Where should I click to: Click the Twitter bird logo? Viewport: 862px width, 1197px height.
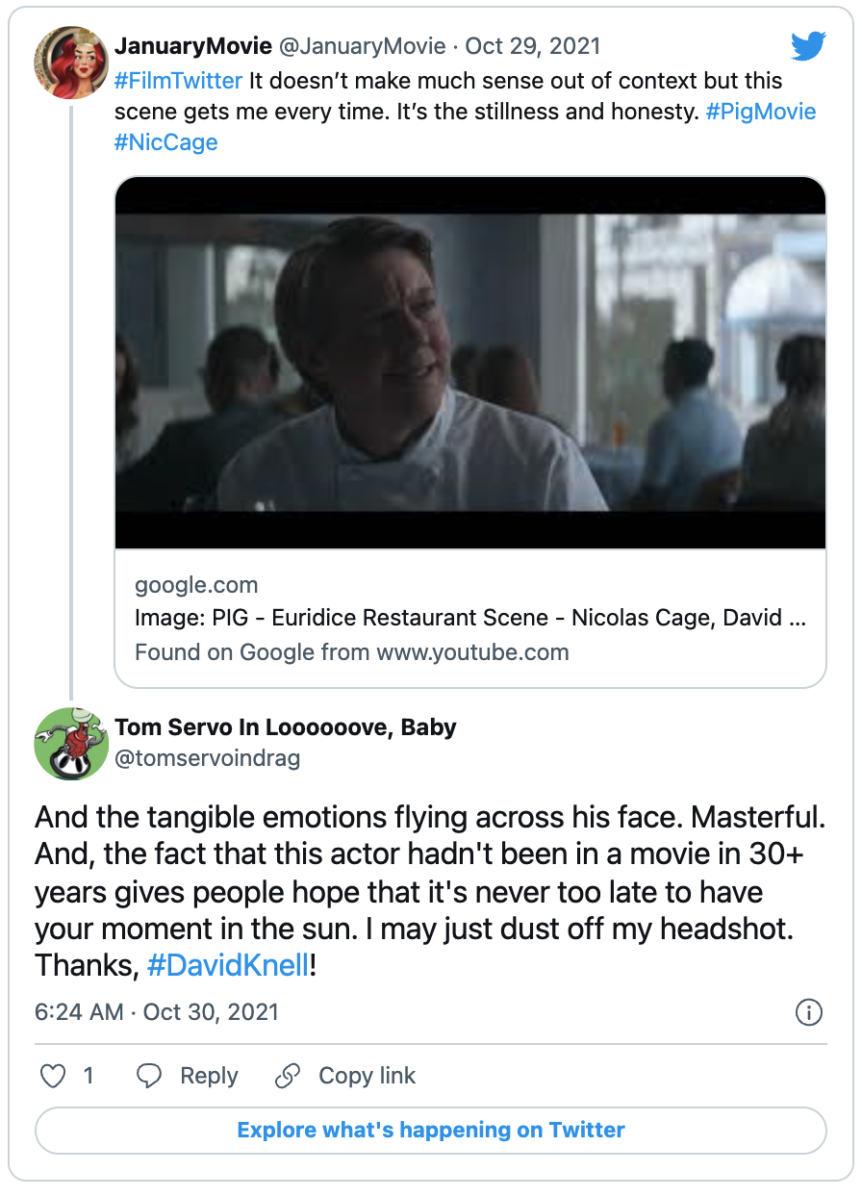(x=809, y=46)
